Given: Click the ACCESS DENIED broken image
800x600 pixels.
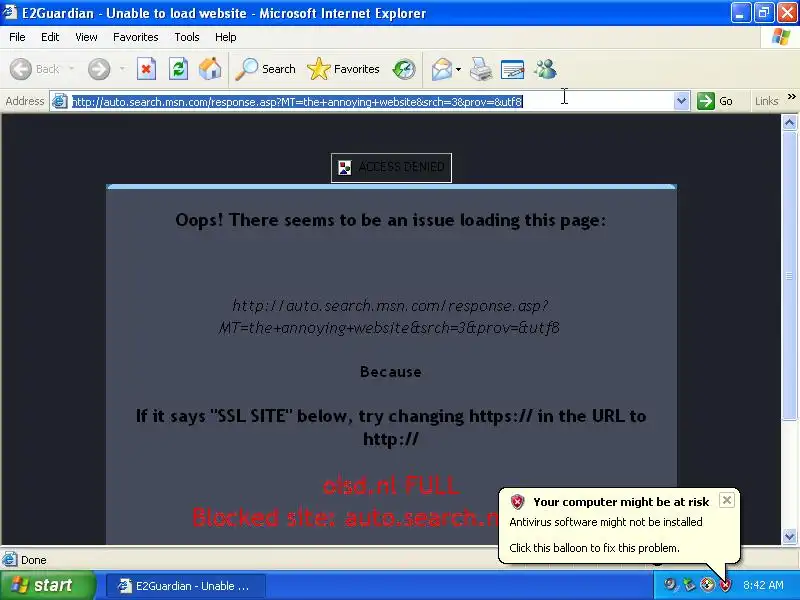Looking at the screenshot, I should (391, 167).
